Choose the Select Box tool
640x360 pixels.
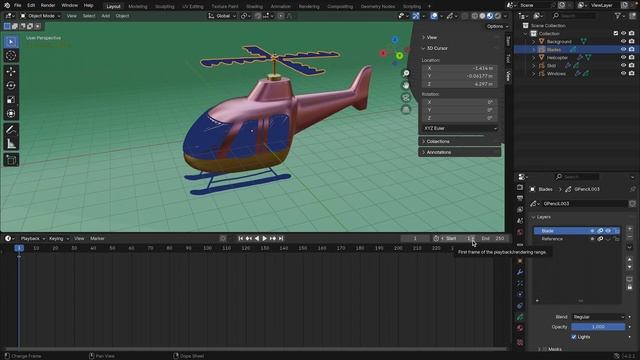pos(11,42)
